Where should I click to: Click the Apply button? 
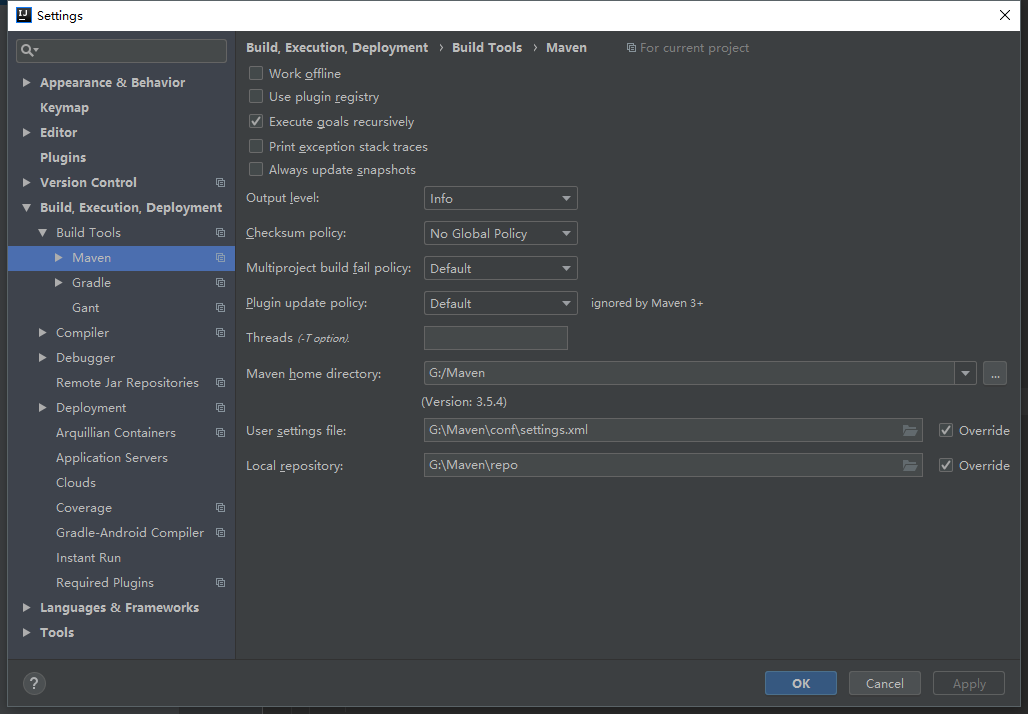tap(969, 683)
